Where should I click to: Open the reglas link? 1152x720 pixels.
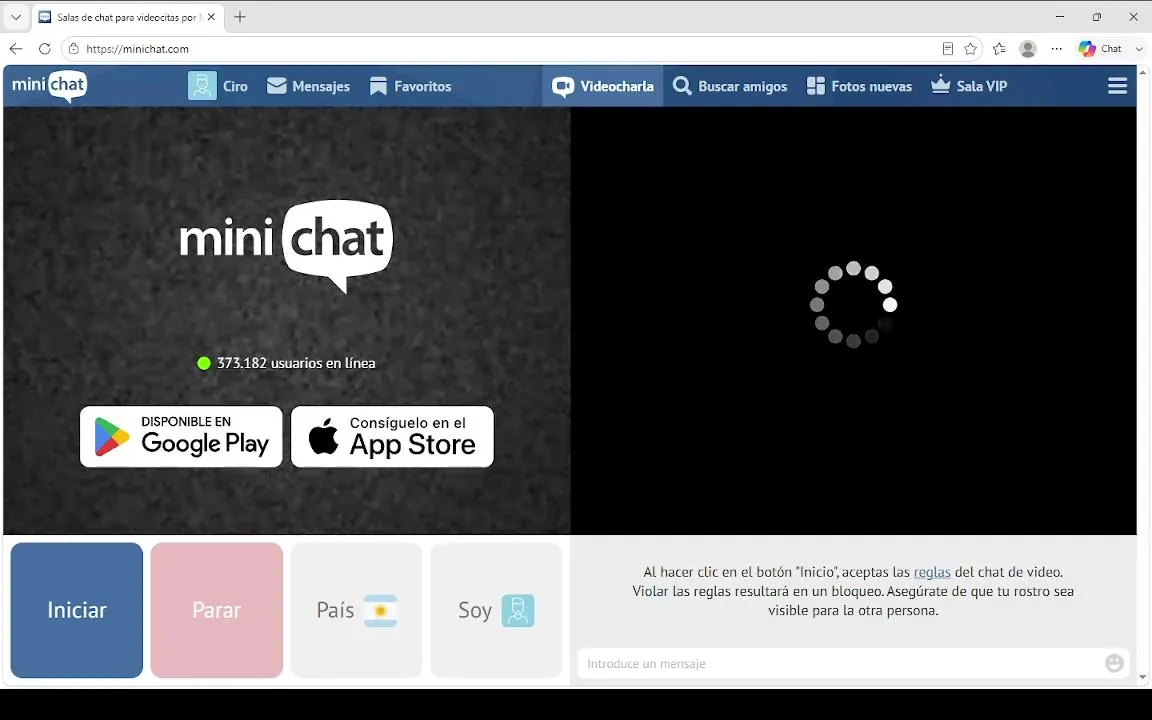pos(932,572)
